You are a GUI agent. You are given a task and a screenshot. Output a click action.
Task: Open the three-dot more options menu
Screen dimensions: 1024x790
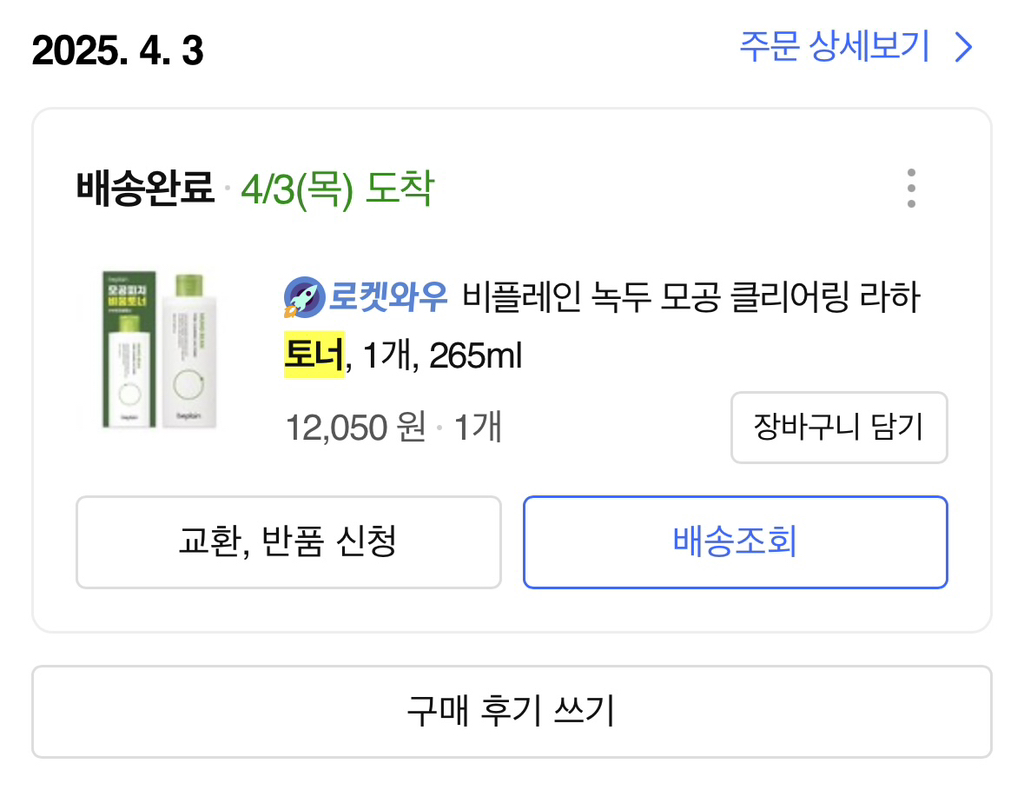click(x=910, y=188)
